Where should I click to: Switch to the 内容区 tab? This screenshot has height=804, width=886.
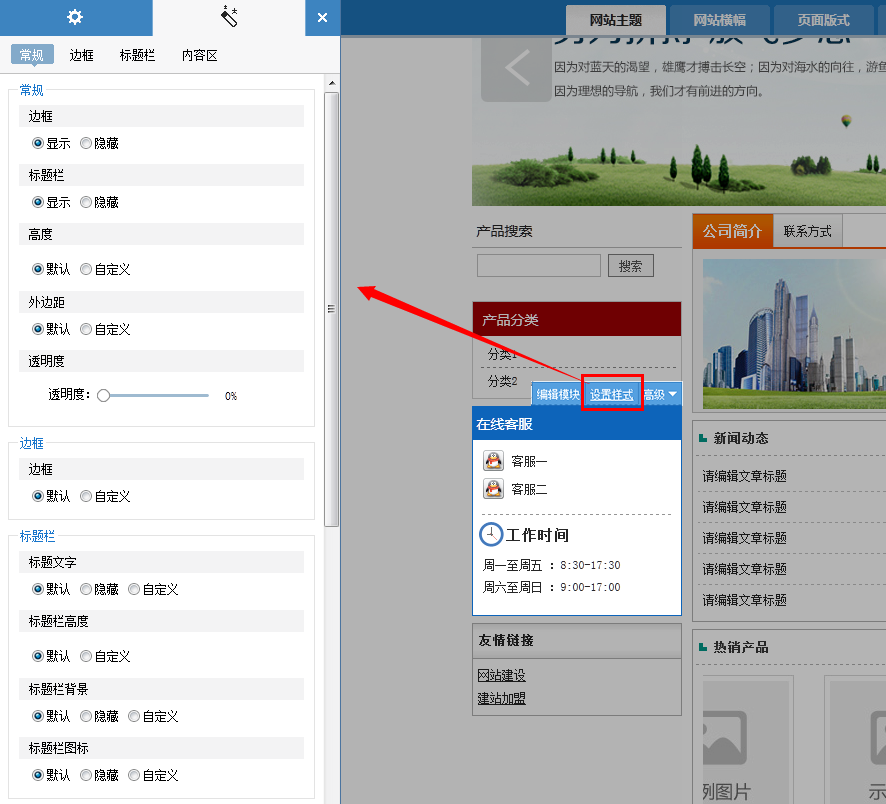coord(199,55)
